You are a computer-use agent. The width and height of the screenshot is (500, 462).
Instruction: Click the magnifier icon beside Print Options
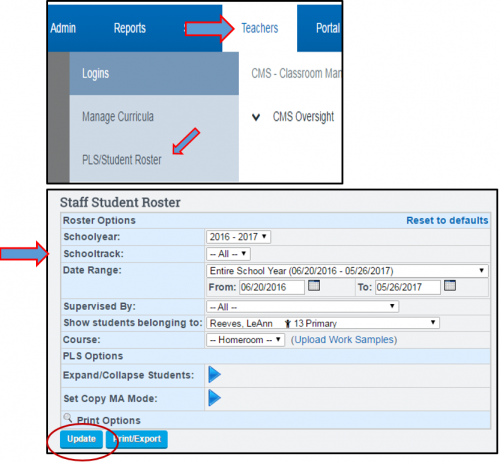(68, 418)
